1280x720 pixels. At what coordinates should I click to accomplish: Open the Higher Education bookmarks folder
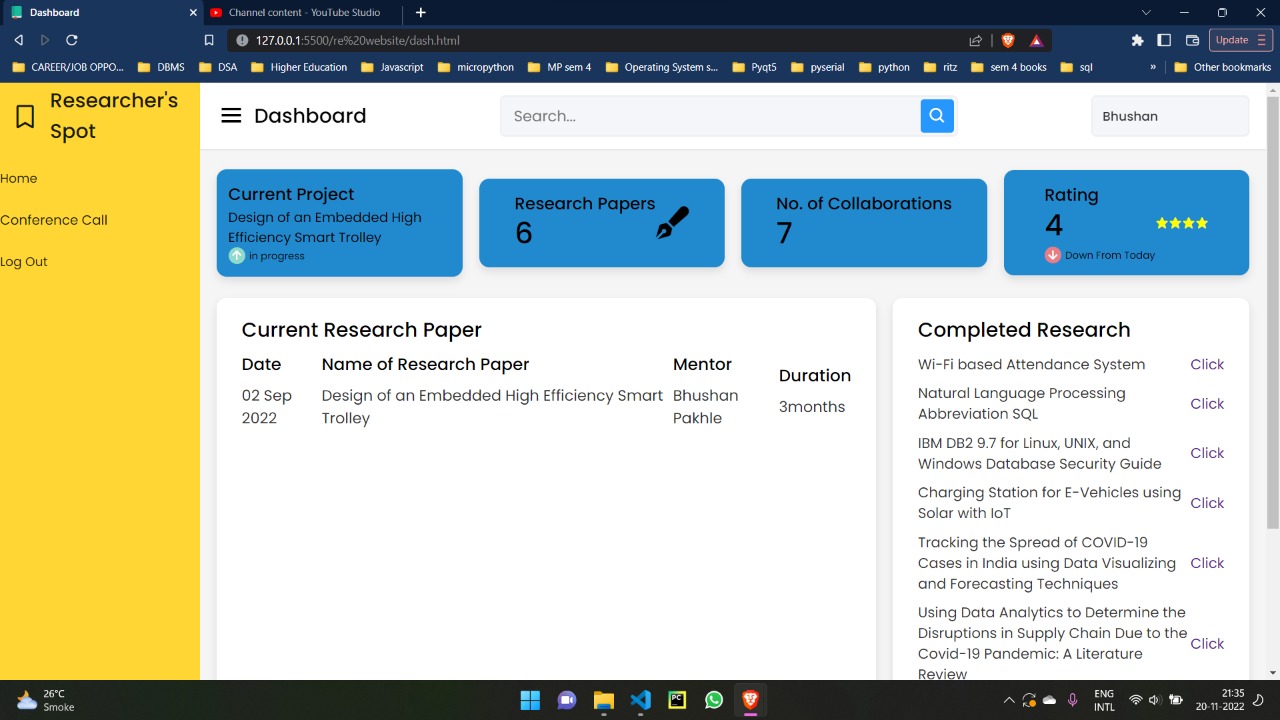[x=298, y=67]
